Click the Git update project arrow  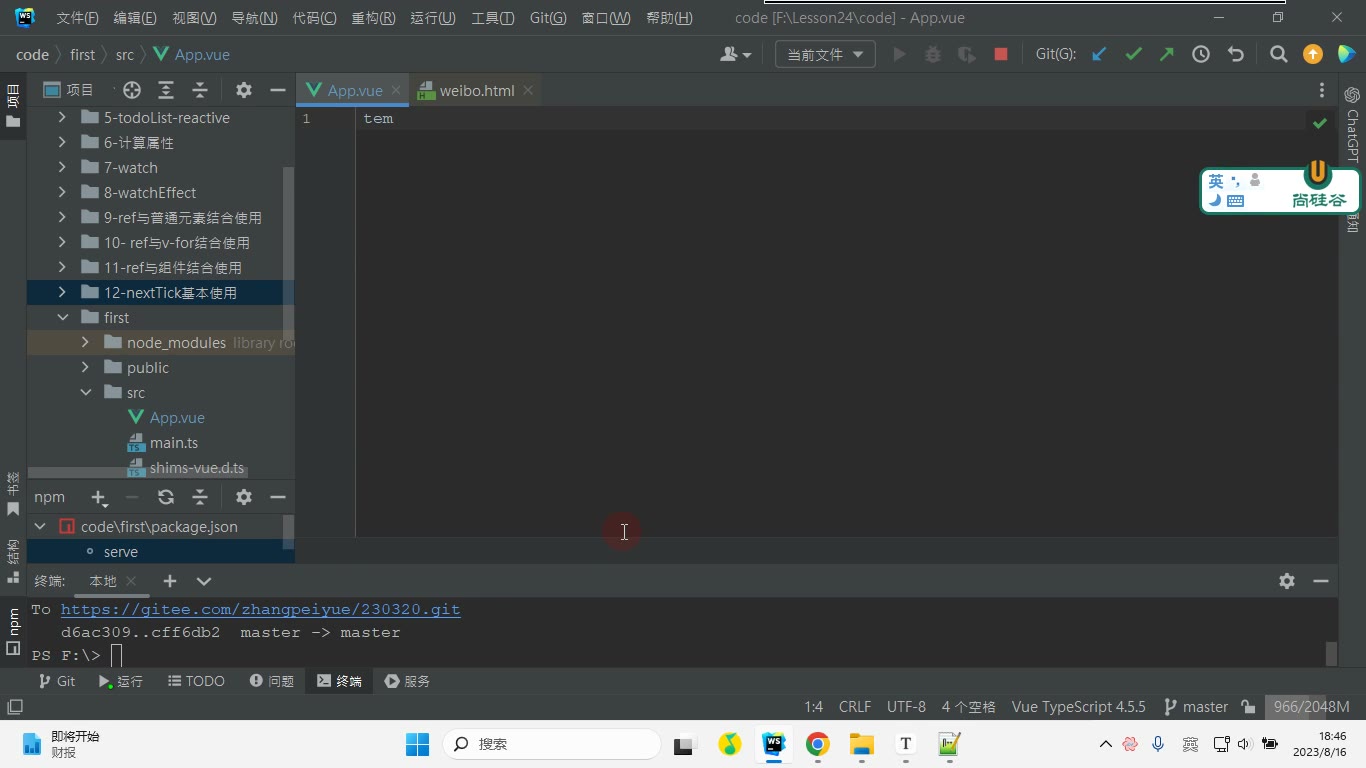click(x=1099, y=55)
